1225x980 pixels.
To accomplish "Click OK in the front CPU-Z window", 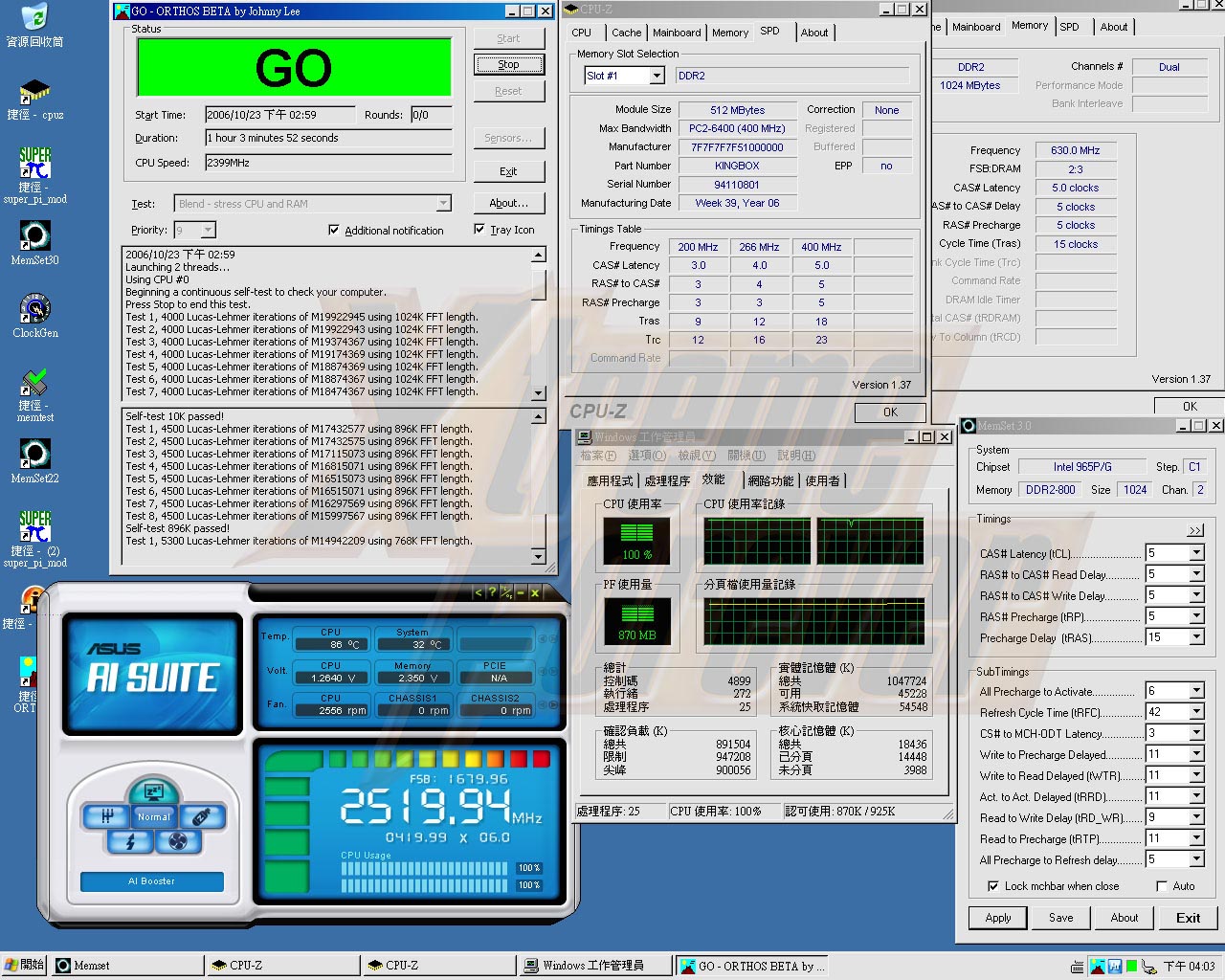I will coord(890,412).
